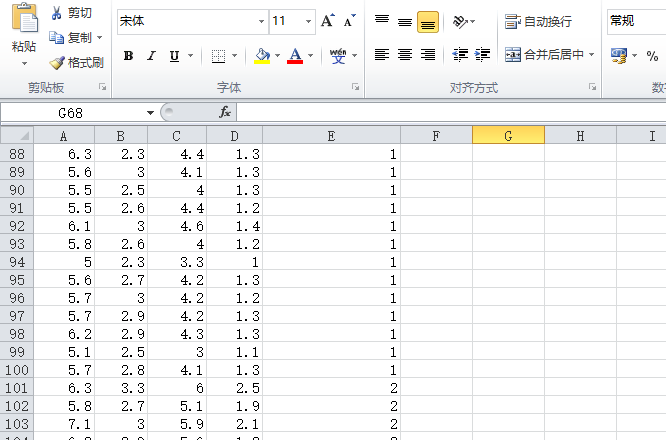Click cell A88 containing 6.3
The height and width of the screenshot is (440, 666).
[x=64, y=154]
